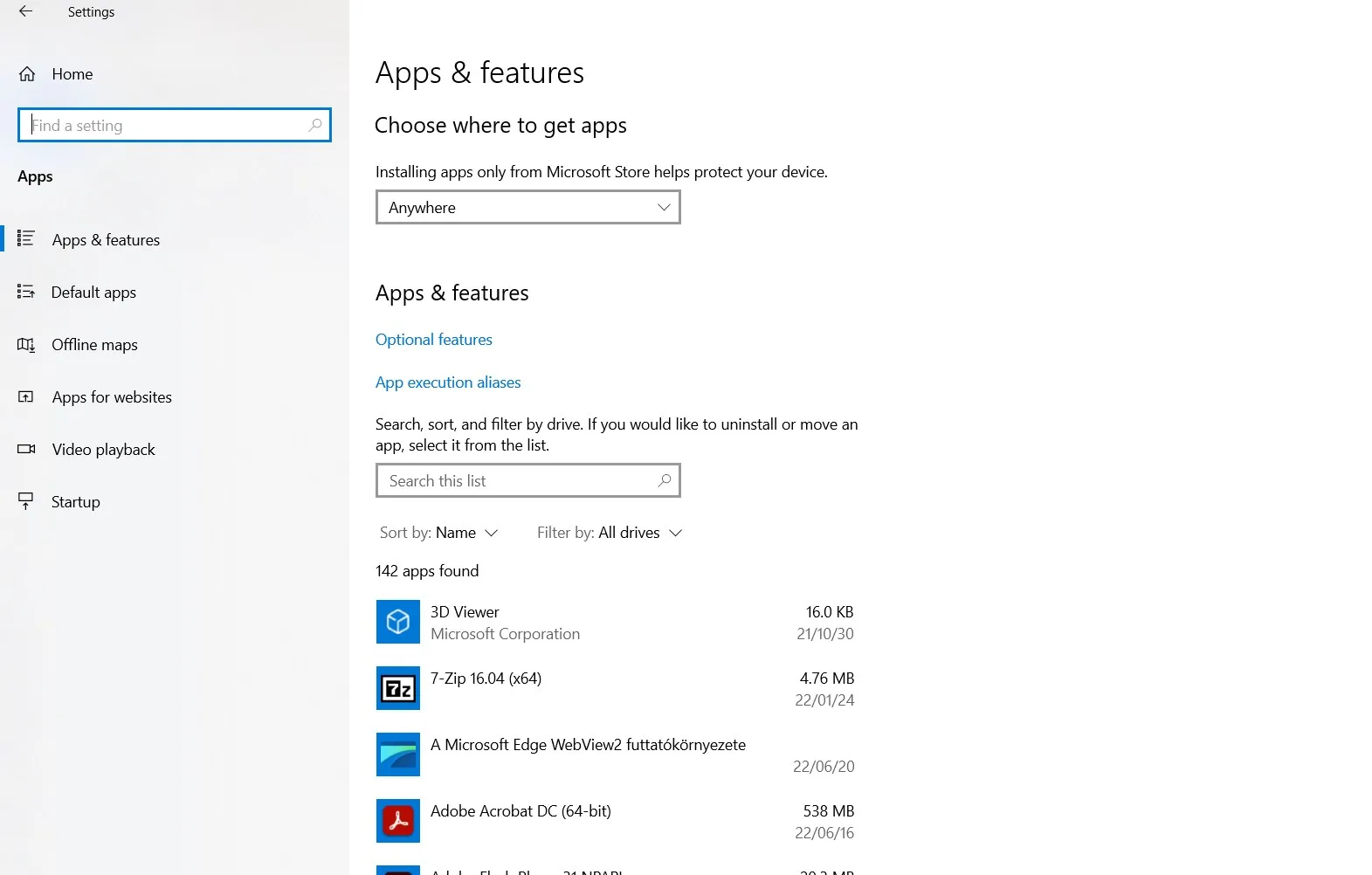Click the Edge WebView2 app icon
Viewport: 1372px width, 875px height.
398,754
